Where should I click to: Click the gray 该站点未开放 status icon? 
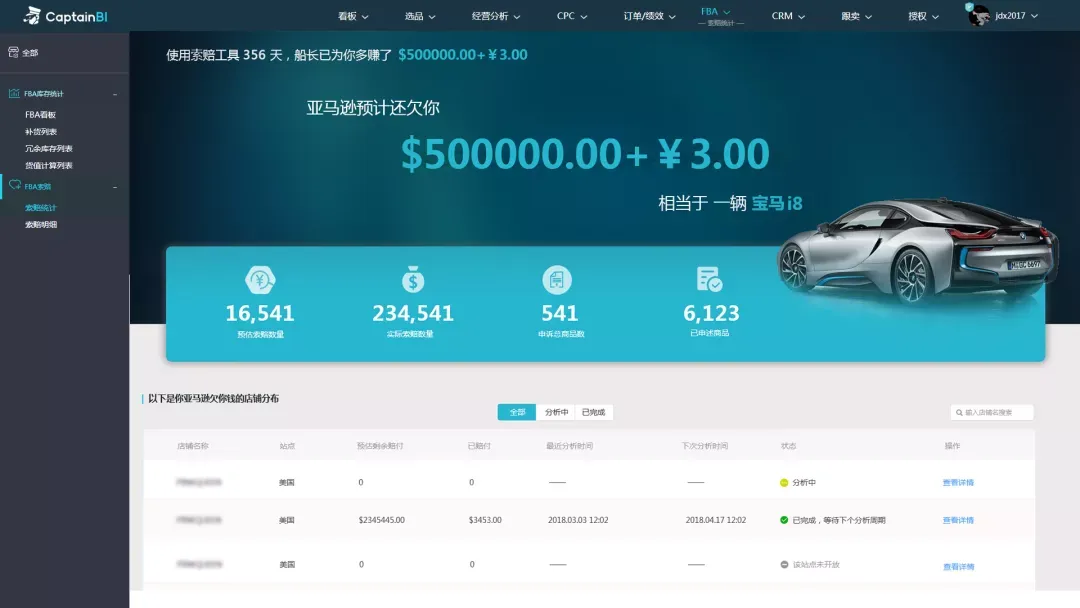[x=784, y=565]
